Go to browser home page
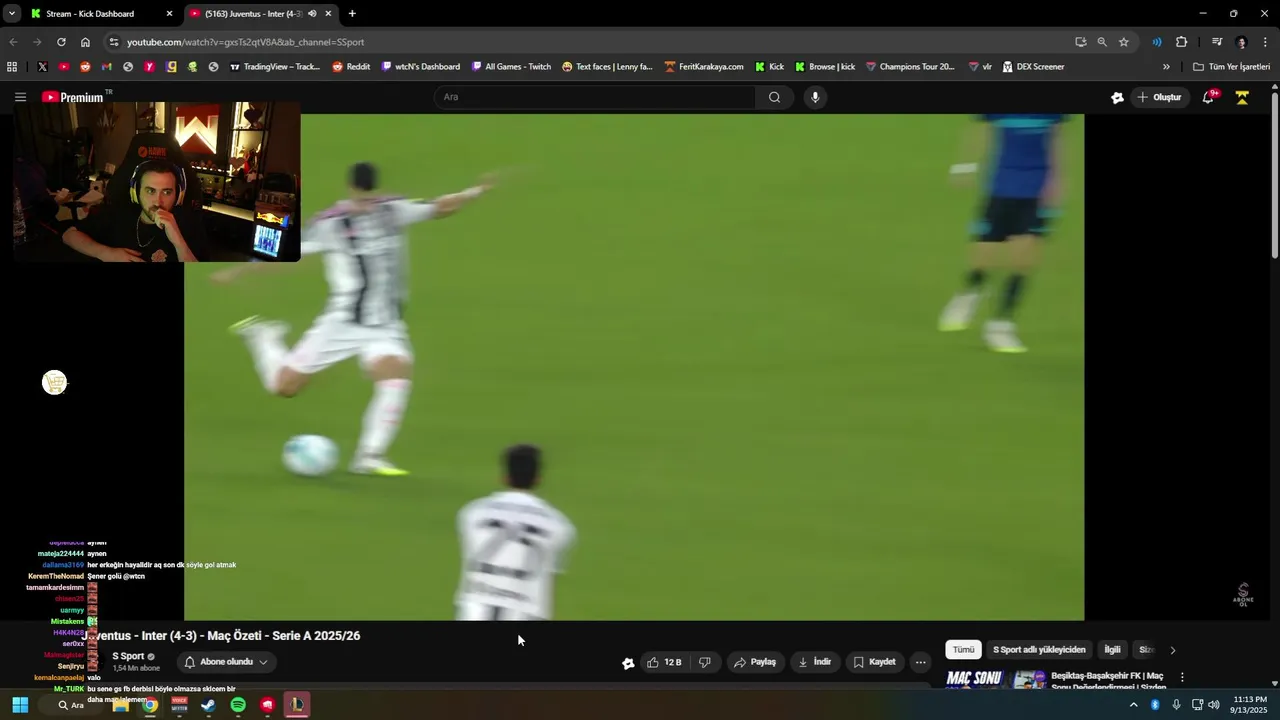Image resolution: width=1280 pixels, height=720 pixels. [x=85, y=42]
